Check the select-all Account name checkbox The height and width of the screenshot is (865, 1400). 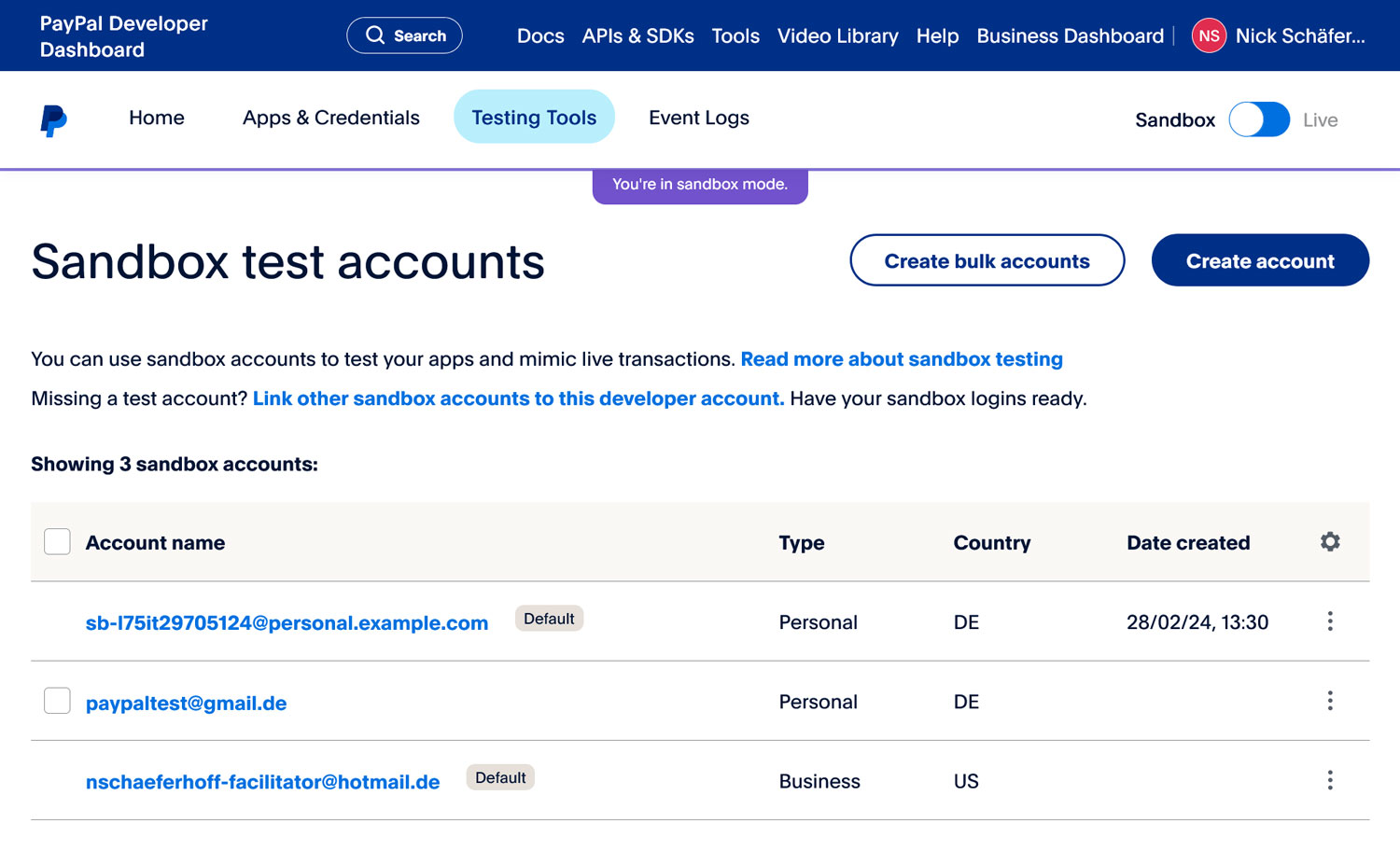point(57,541)
